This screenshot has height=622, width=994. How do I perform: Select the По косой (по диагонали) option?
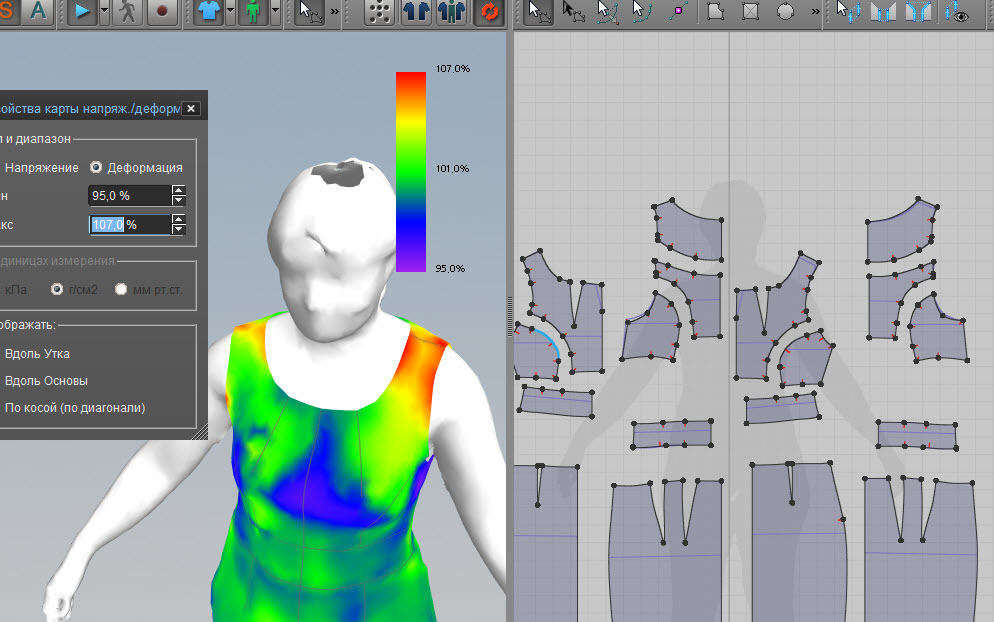75,407
